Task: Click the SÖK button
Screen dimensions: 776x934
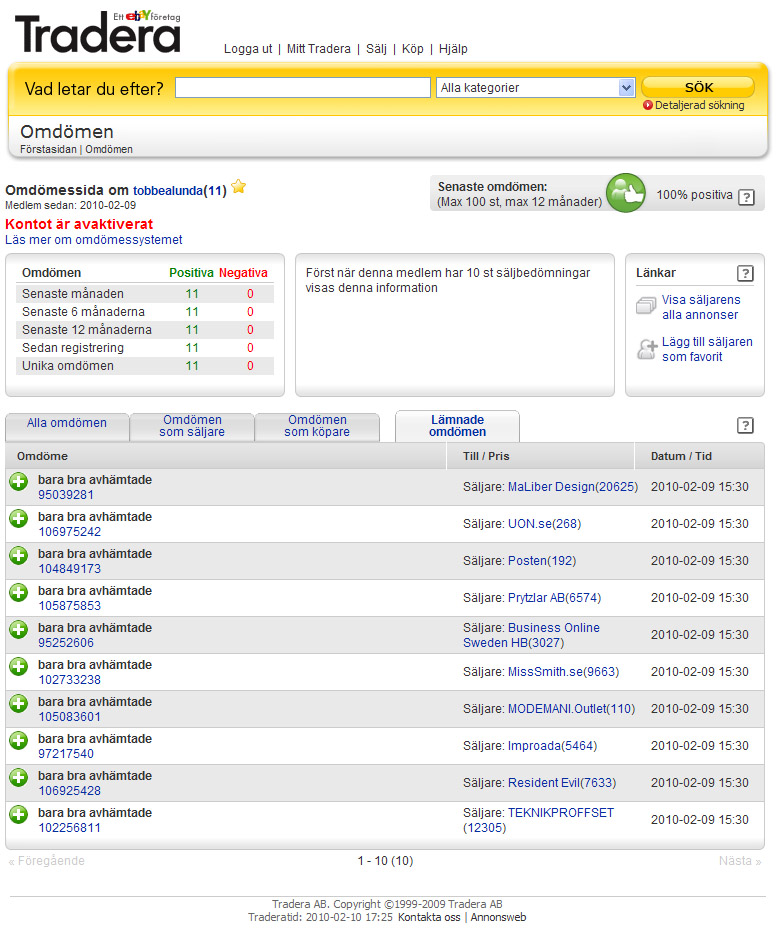Action: coord(698,87)
